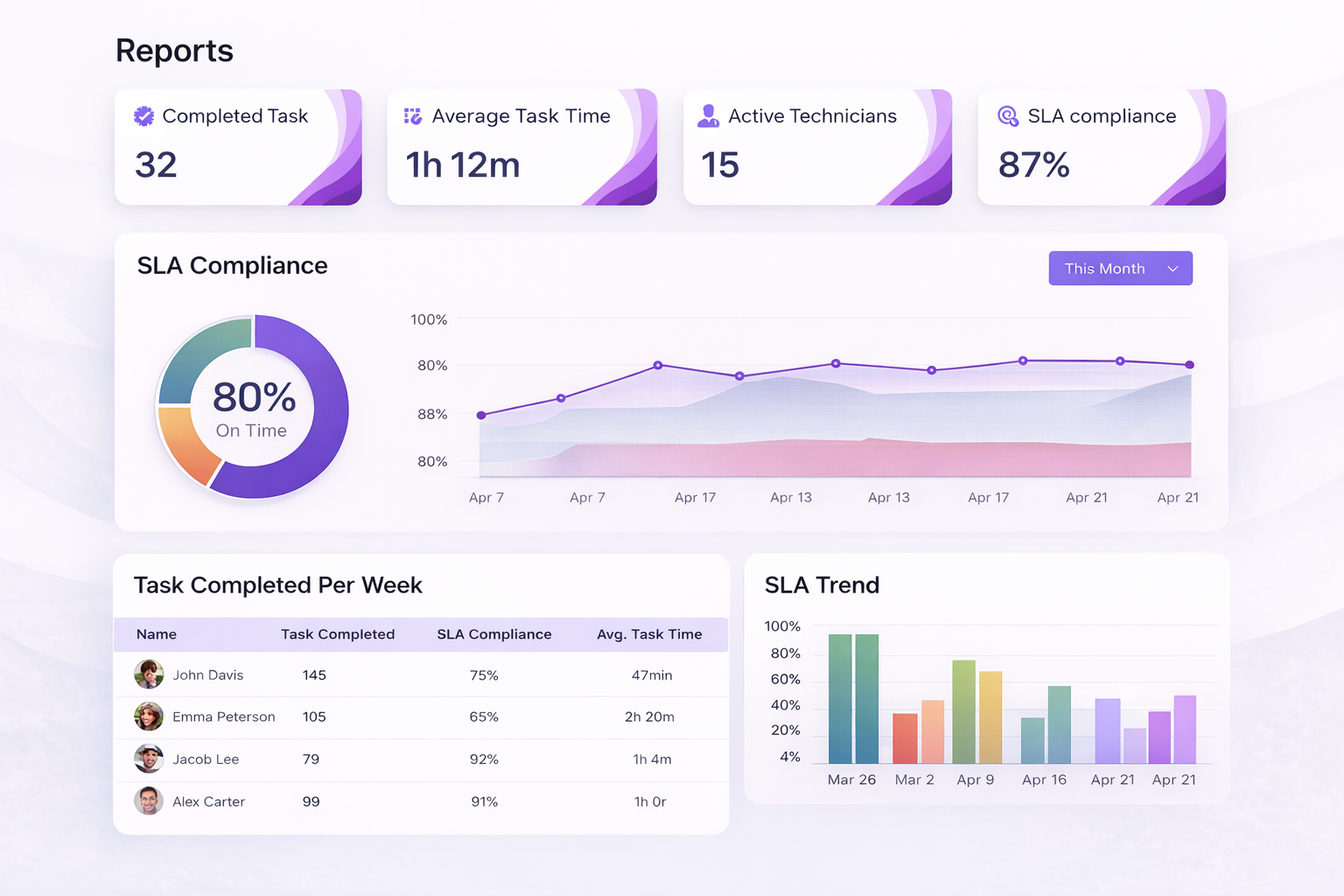Viewport: 1344px width, 896px height.
Task: Select the Jacob Lee name in the table
Action: tap(206, 759)
